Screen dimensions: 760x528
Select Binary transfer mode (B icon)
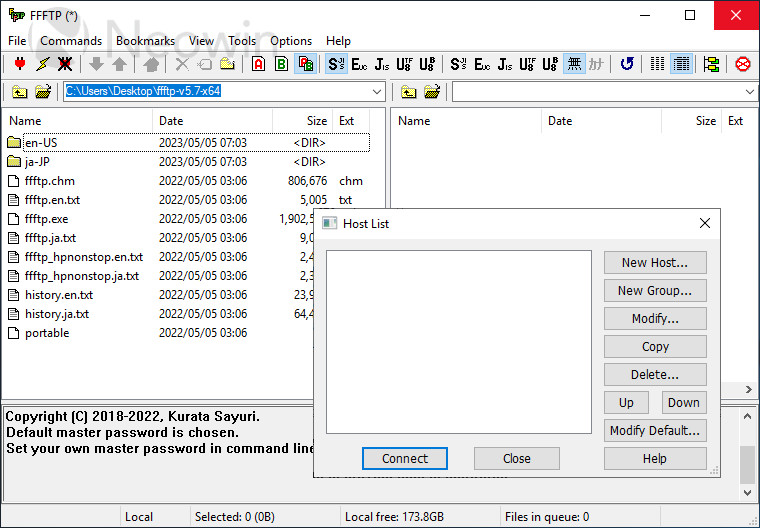(x=281, y=64)
